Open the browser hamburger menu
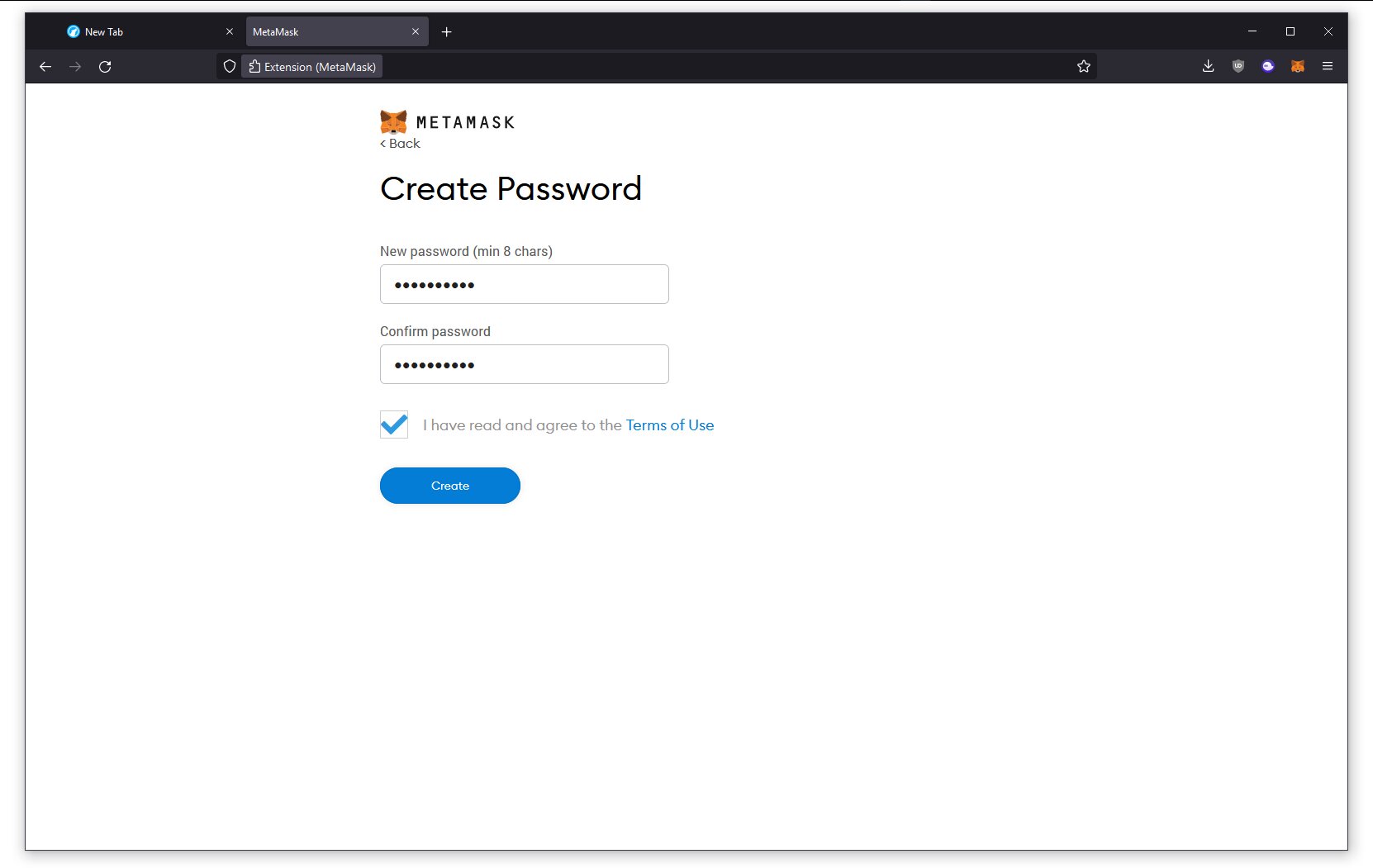This screenshot has height=868, width=1373. click(x=1328, y=66)
